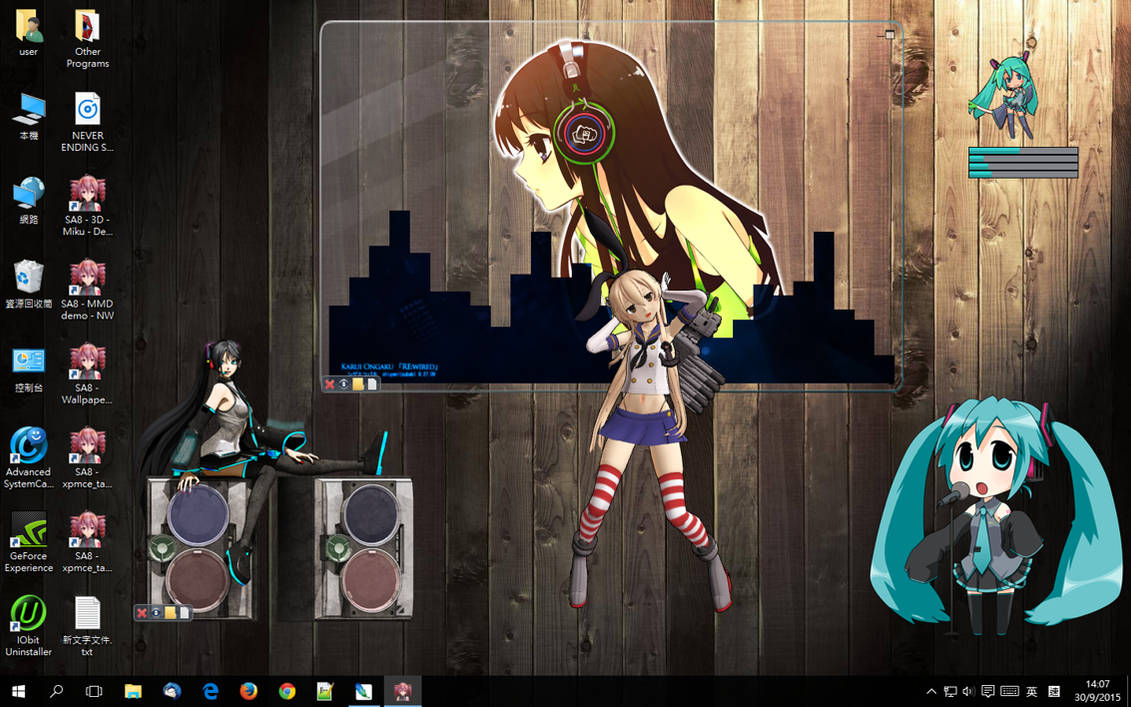The height and width of the screenshot is (707, 1131).
Task: Open Firefox from the taskbar
Action: pyautogui.click(x=248, y=691)
